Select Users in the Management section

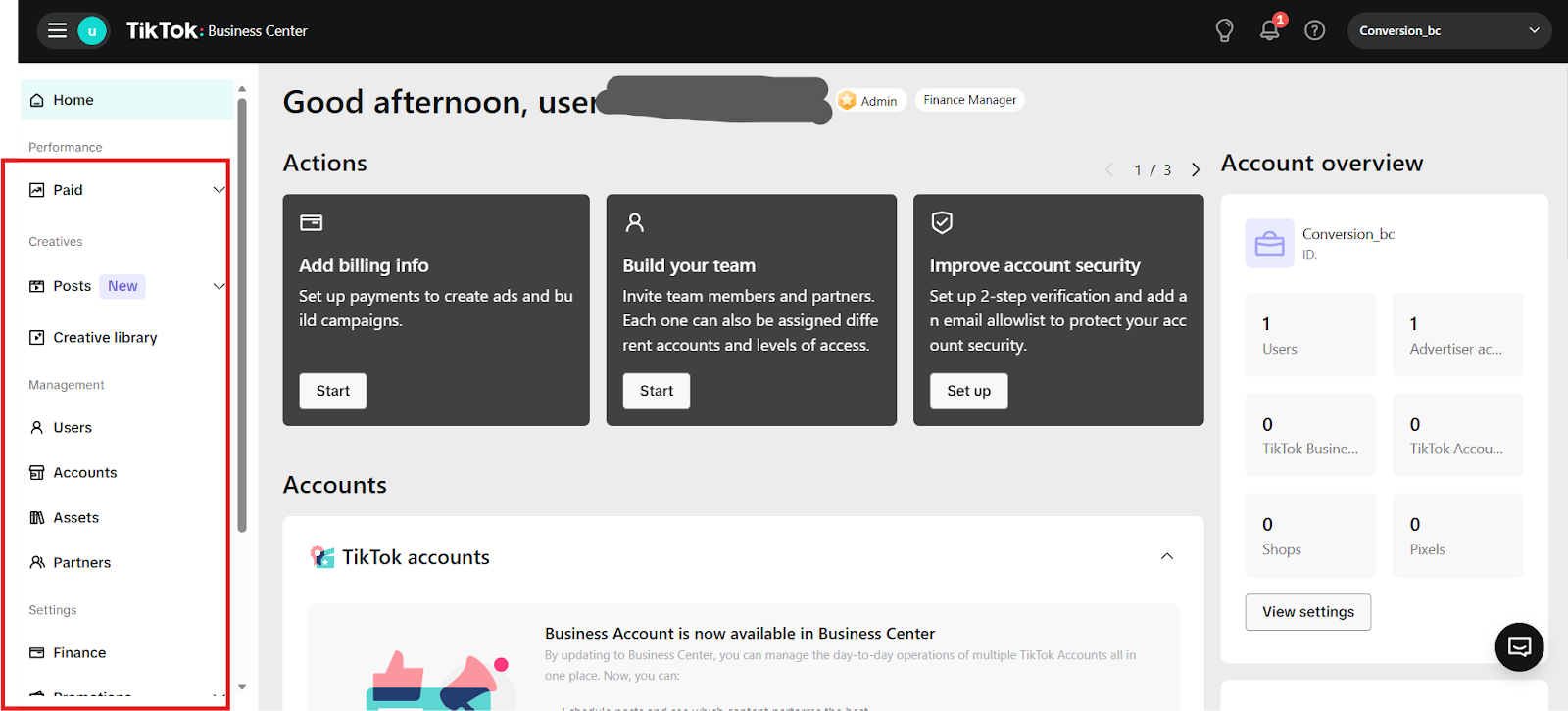tap(73, 428)
